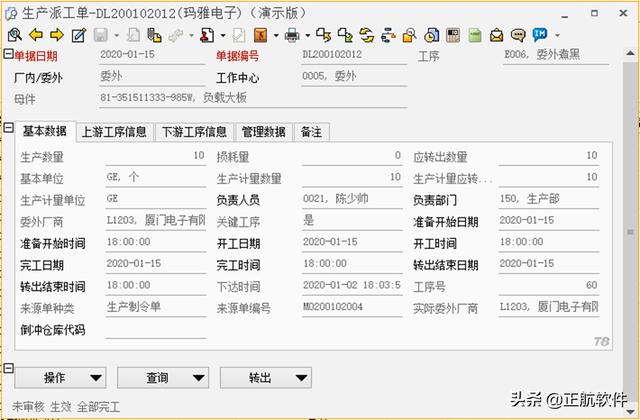This screenshot has width=640, height=420.
Task: Click the 实际委外厂商 field L1203
Action: (549, 307)
